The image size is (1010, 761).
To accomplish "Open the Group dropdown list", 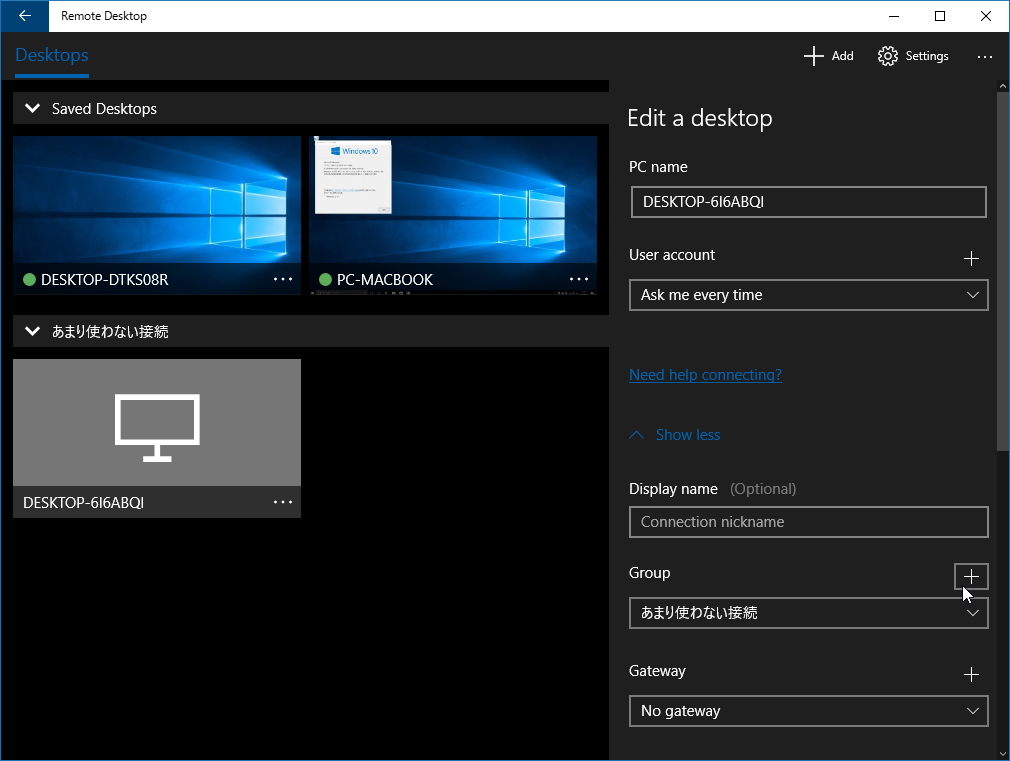I will coord(808,613).
